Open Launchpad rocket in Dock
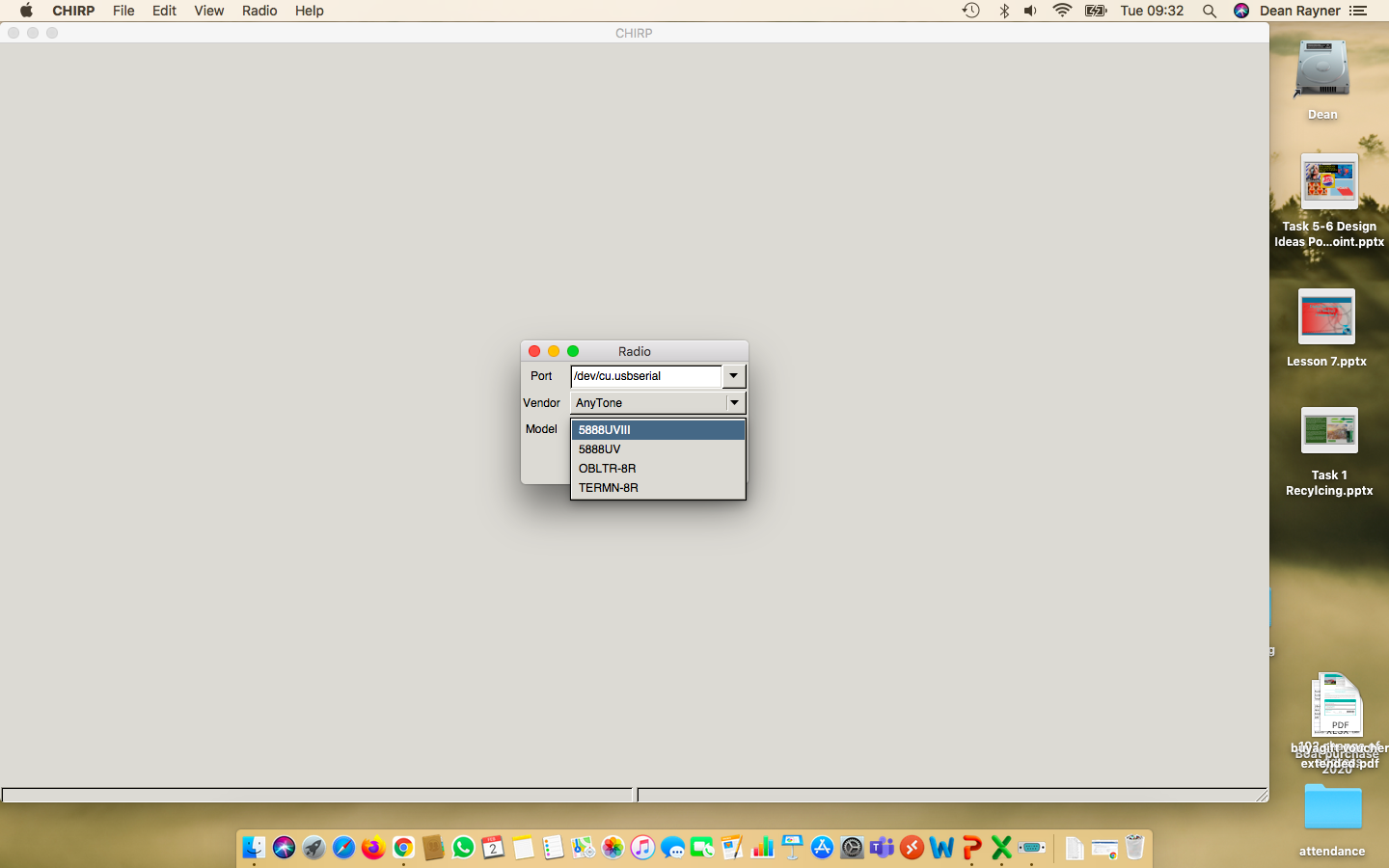The image size is (1389, 868). 313,848
